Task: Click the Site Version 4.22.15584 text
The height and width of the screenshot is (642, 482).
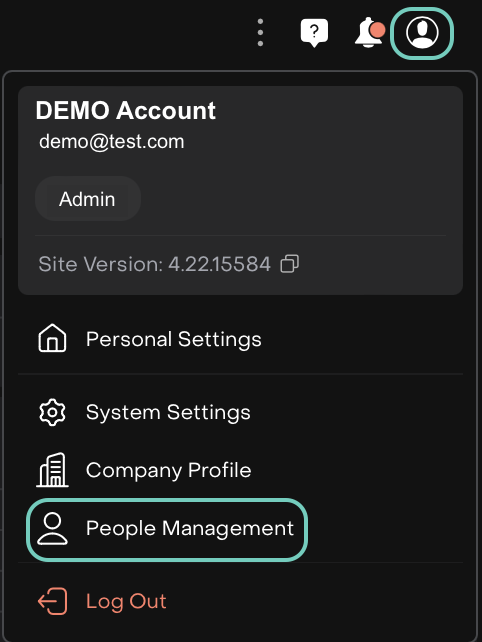Action: tap(154, 264)
